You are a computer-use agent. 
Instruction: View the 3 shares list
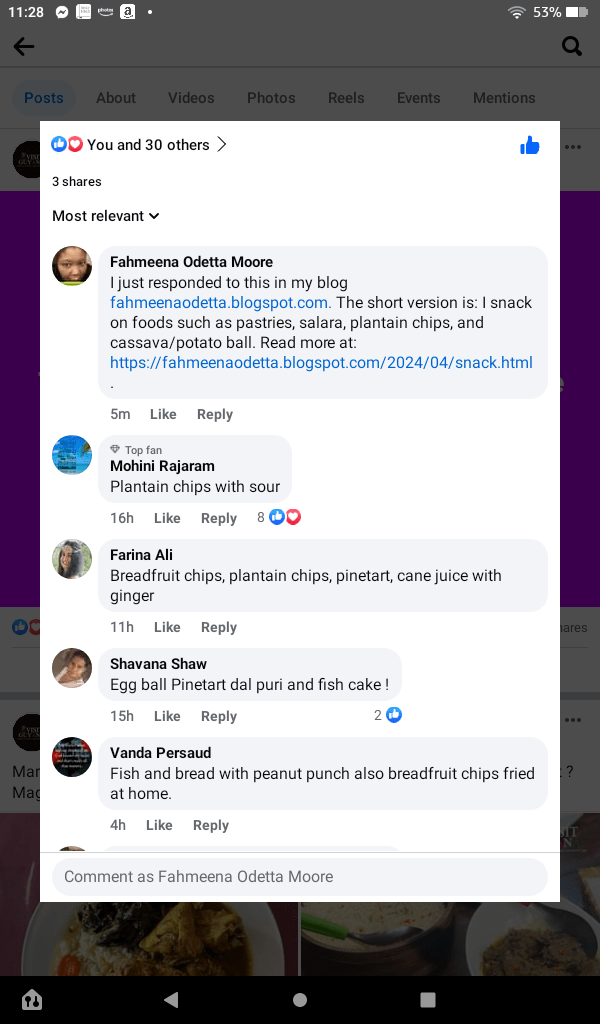point(77,182)
